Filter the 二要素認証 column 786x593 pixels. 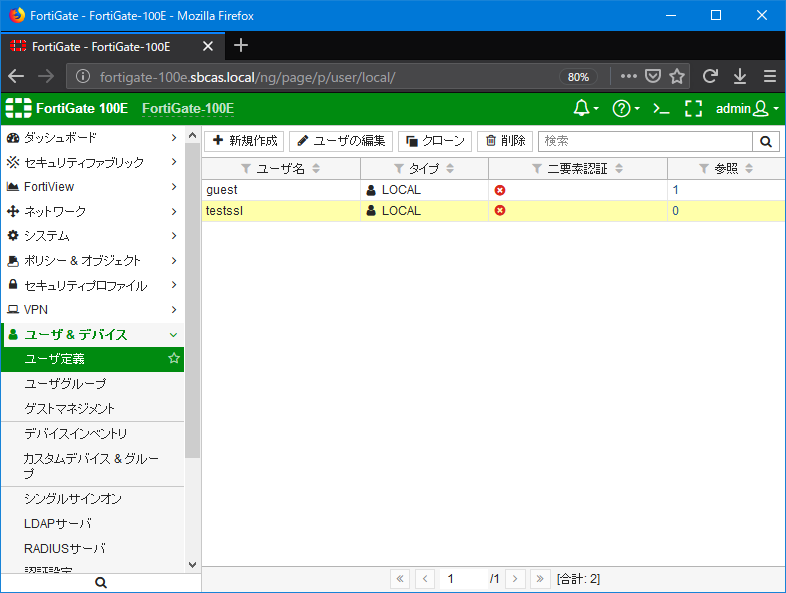pyautogui.click(x=537, y=168)
